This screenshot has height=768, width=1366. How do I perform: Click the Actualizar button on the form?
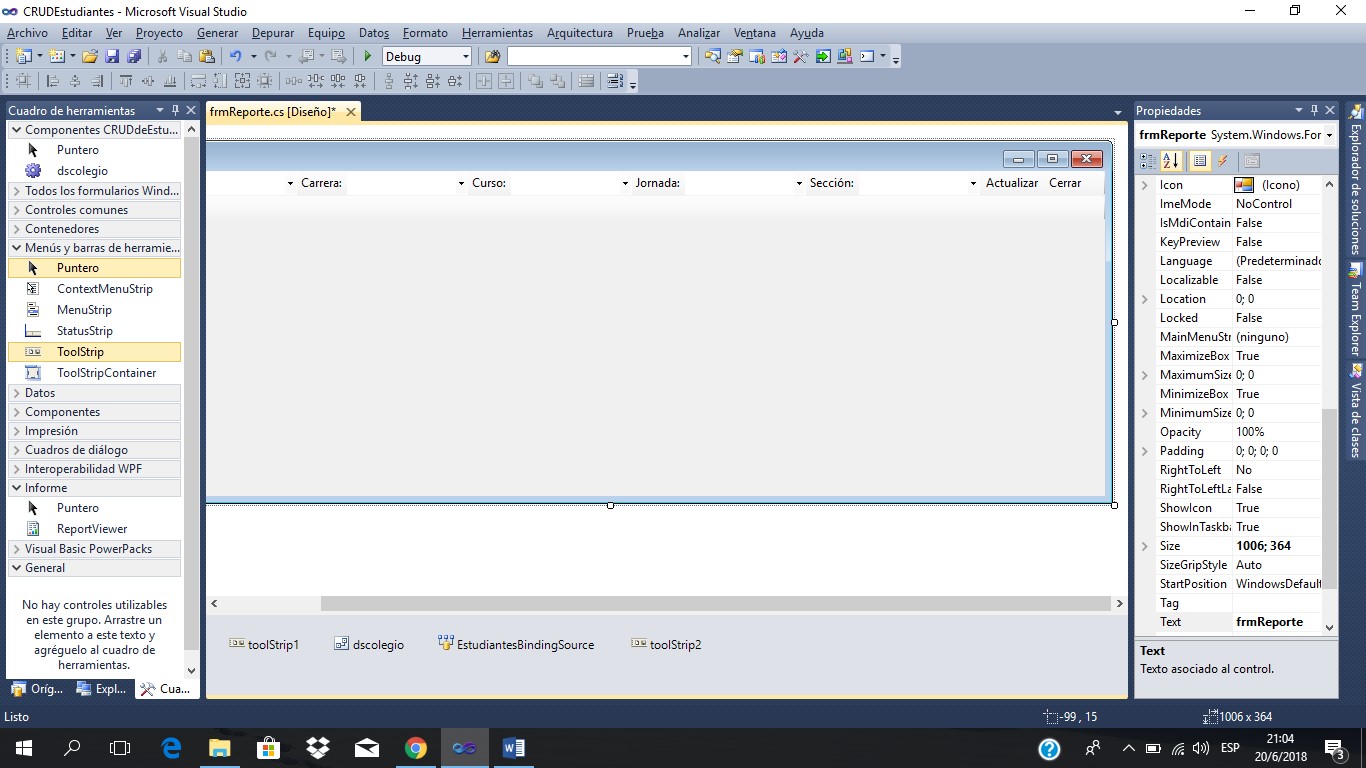pos(1012,183)
